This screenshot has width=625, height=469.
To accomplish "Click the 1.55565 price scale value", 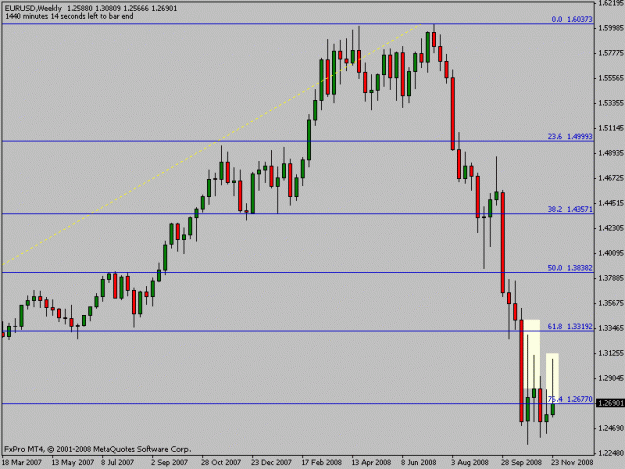I will coord(611,78).
